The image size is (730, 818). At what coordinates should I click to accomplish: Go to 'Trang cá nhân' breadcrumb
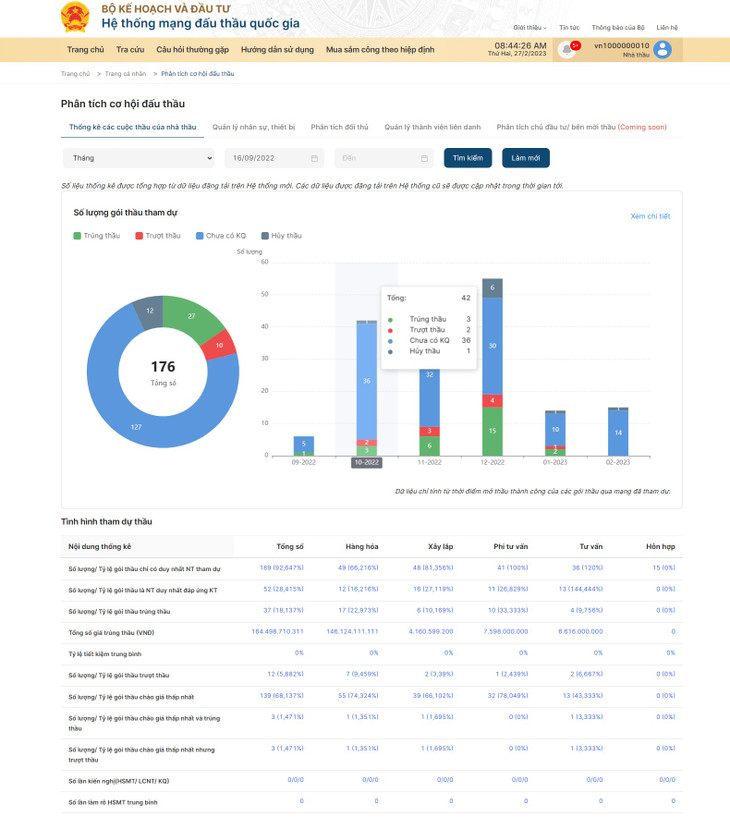pos(125,74)
